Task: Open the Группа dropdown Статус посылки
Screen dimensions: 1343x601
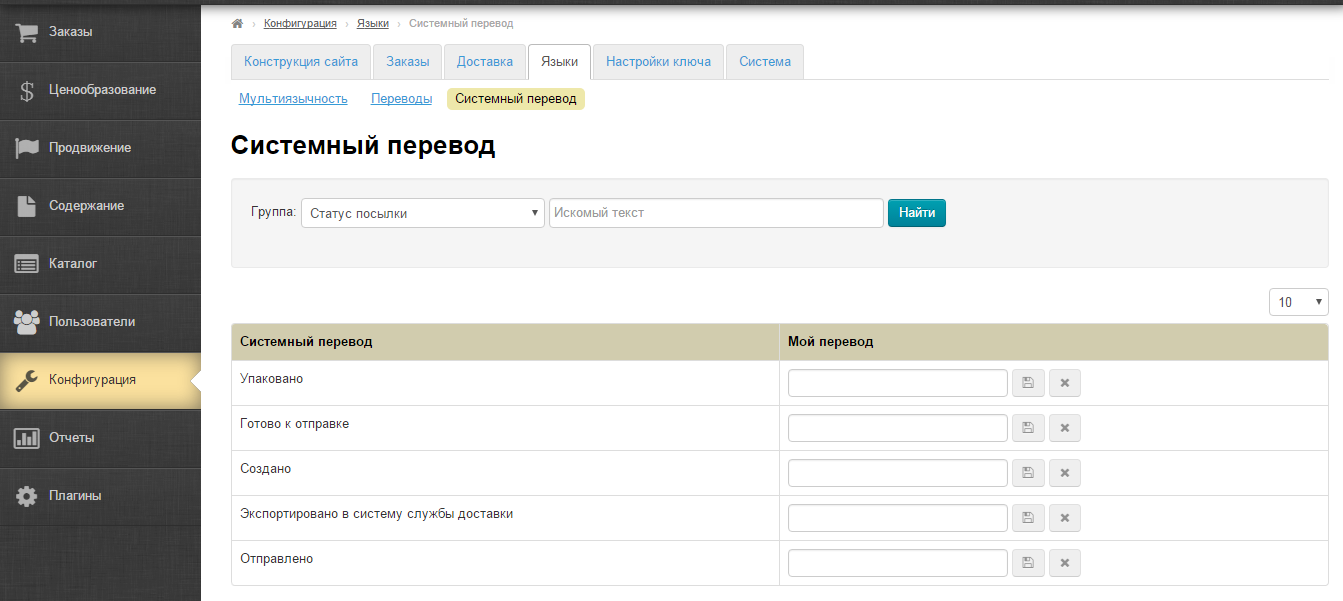Action: pos(423,213)
